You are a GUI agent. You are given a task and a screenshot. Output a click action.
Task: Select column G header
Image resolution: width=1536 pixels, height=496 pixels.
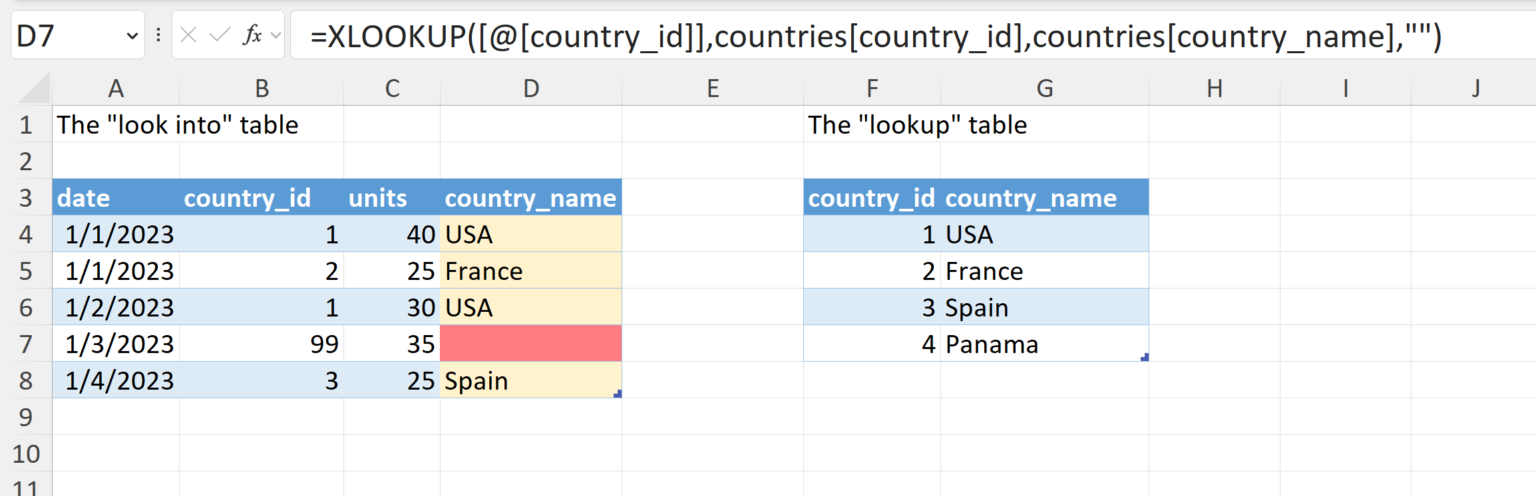[x=1044, y=89]
